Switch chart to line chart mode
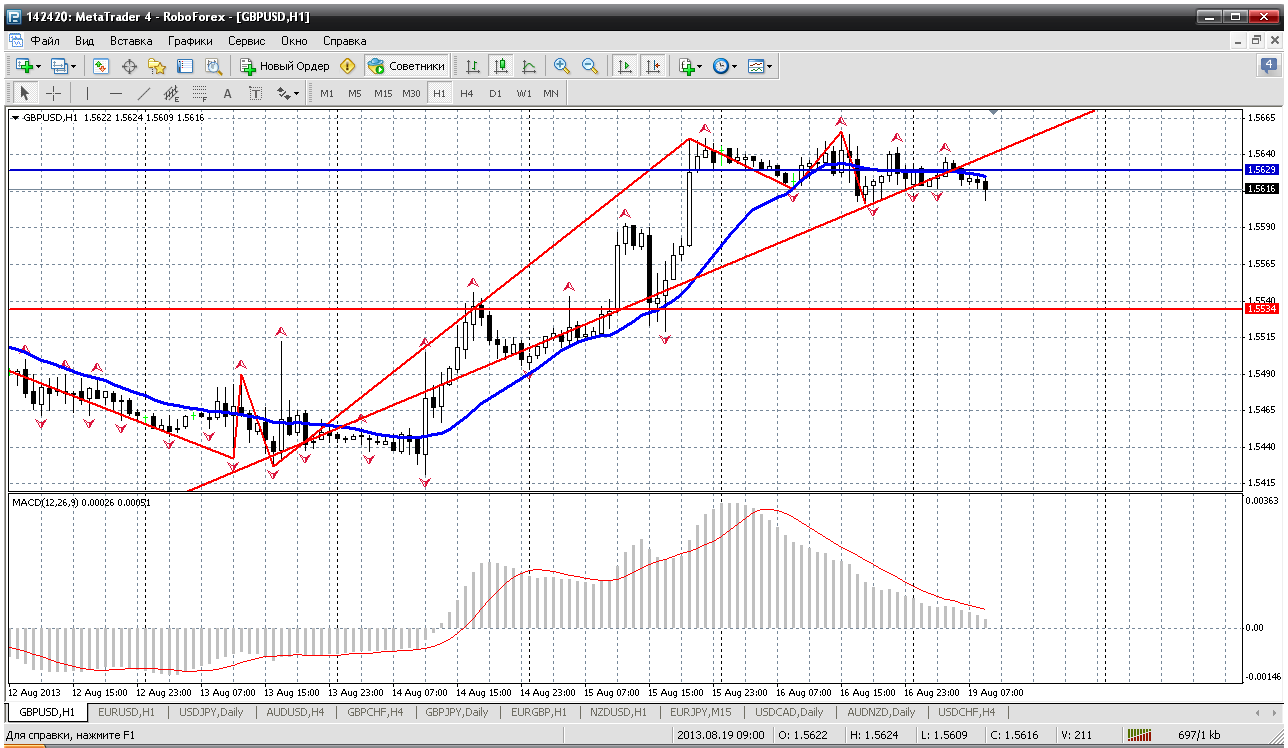The height and width of the screenshot is (748, 1288). [529, 66]
